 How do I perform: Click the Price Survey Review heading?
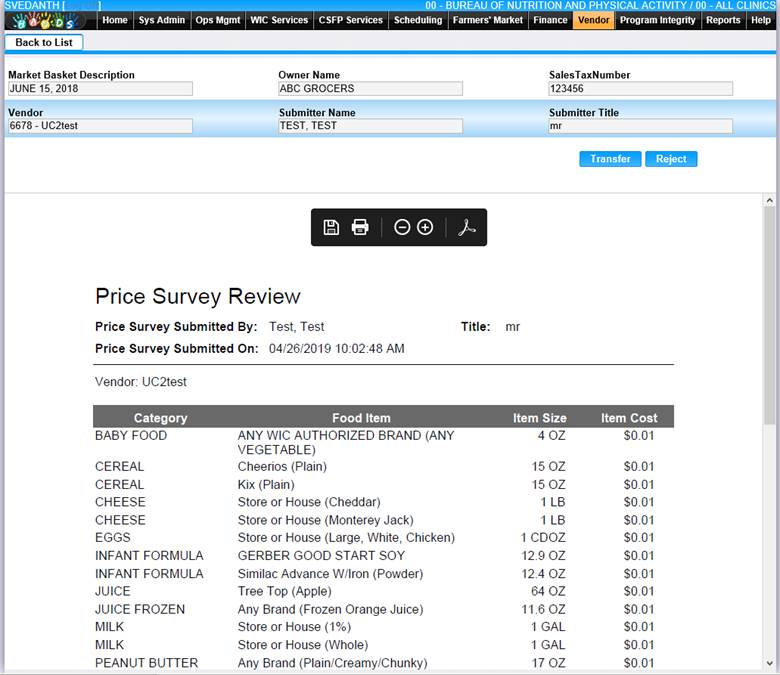(x=197, y=296)
